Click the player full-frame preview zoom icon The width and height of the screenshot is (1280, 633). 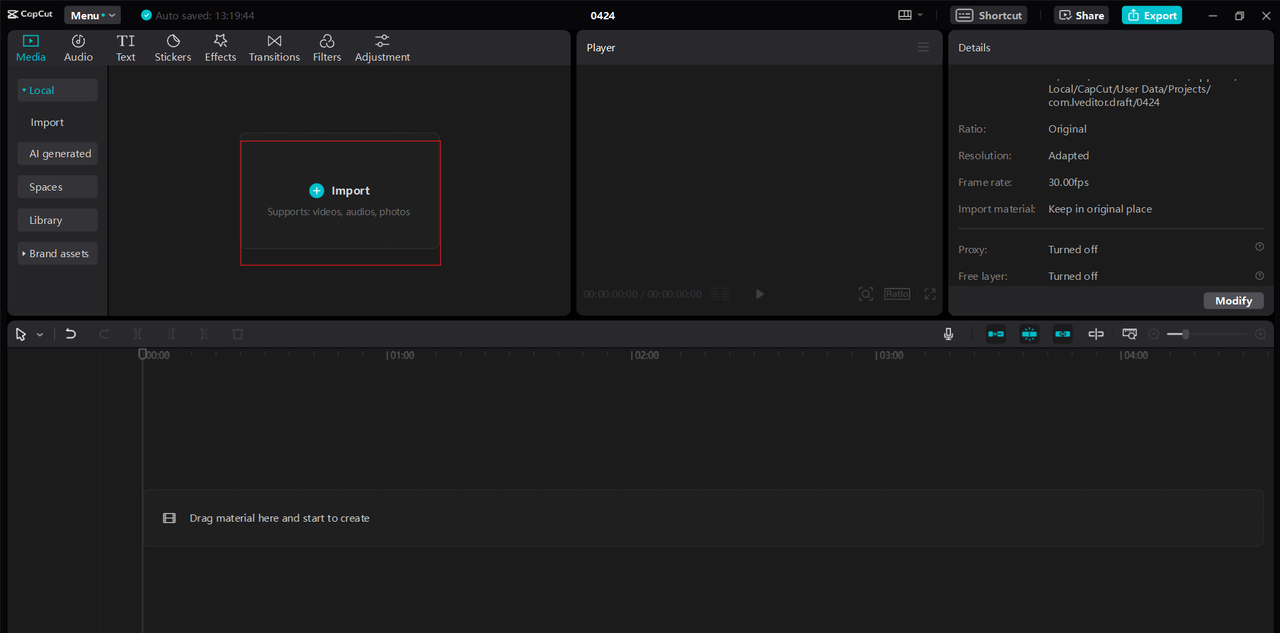(866, 294)
